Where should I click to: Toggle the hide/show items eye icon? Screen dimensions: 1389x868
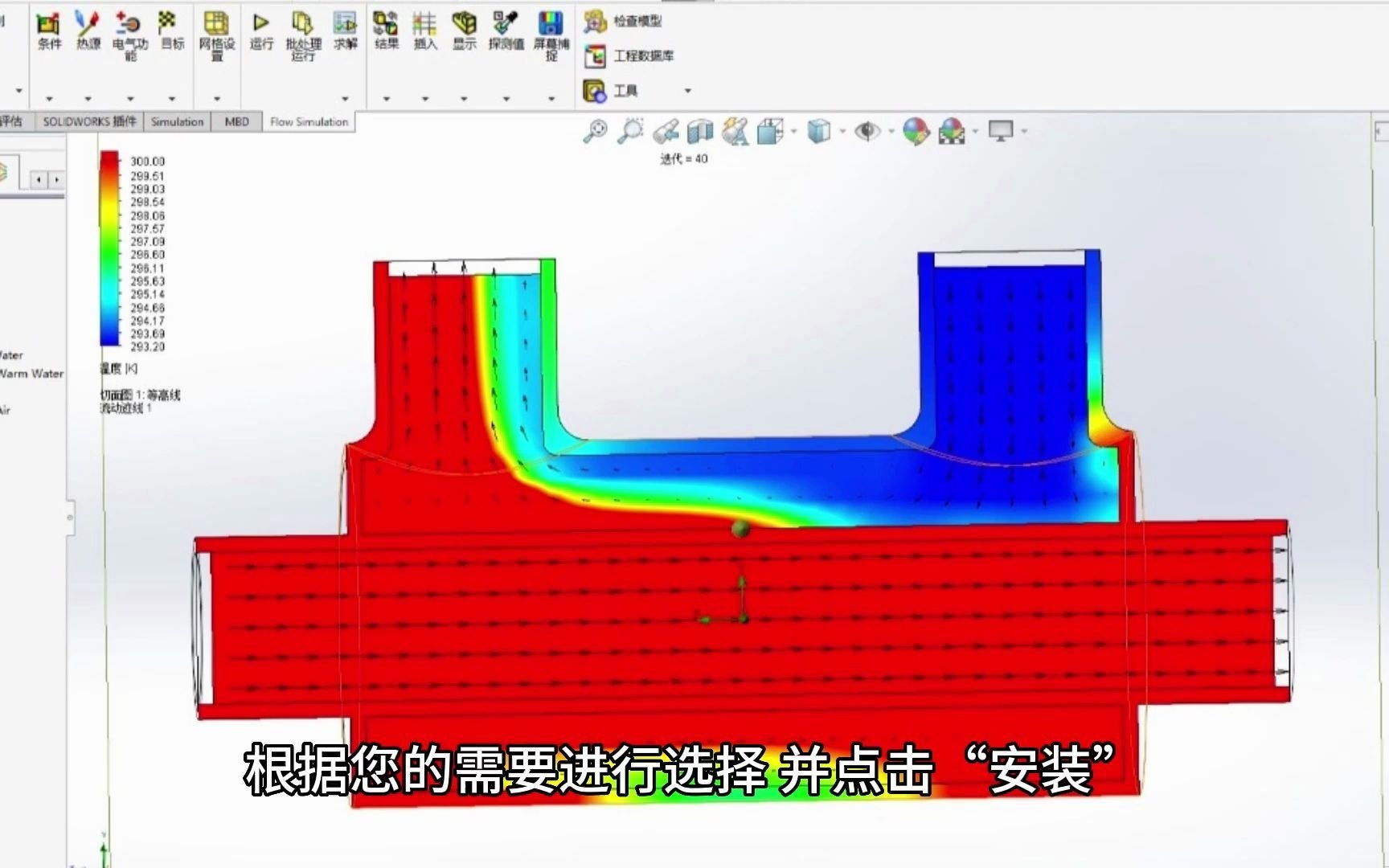point(869,131)
